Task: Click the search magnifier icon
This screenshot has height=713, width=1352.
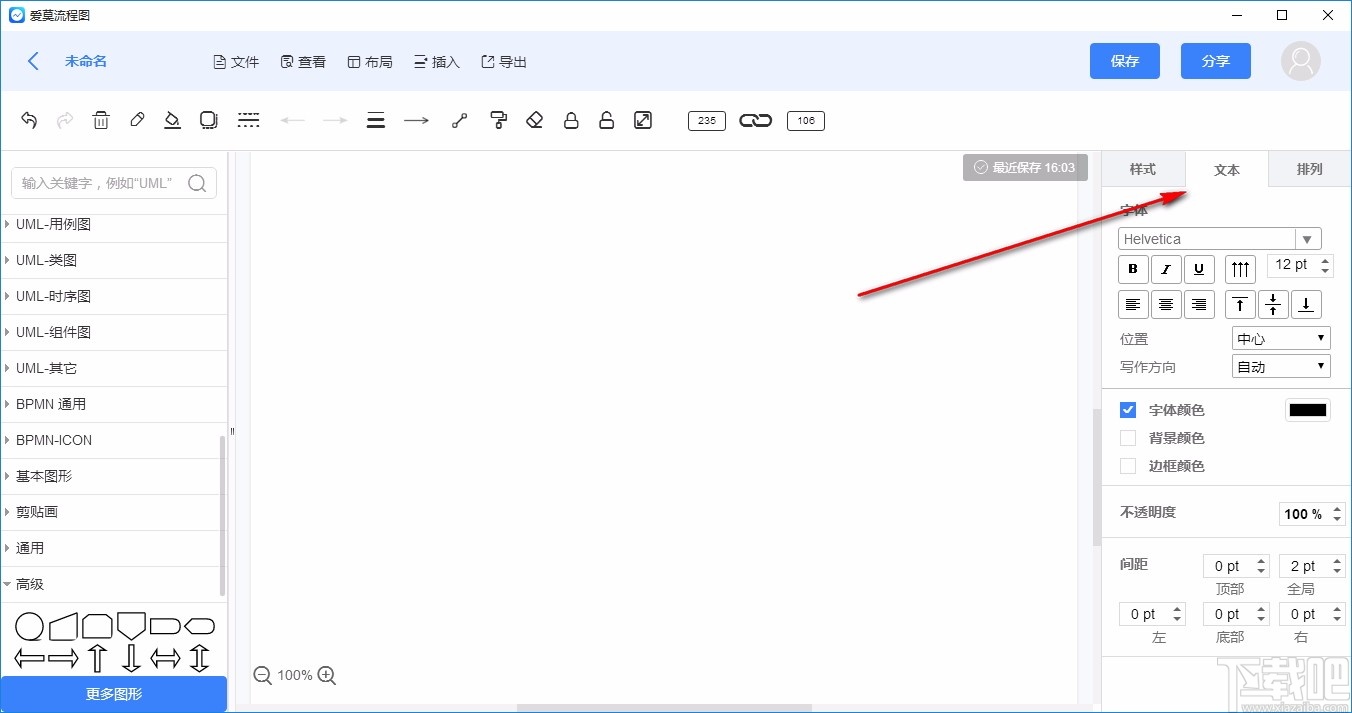Action: click(197, 183)
